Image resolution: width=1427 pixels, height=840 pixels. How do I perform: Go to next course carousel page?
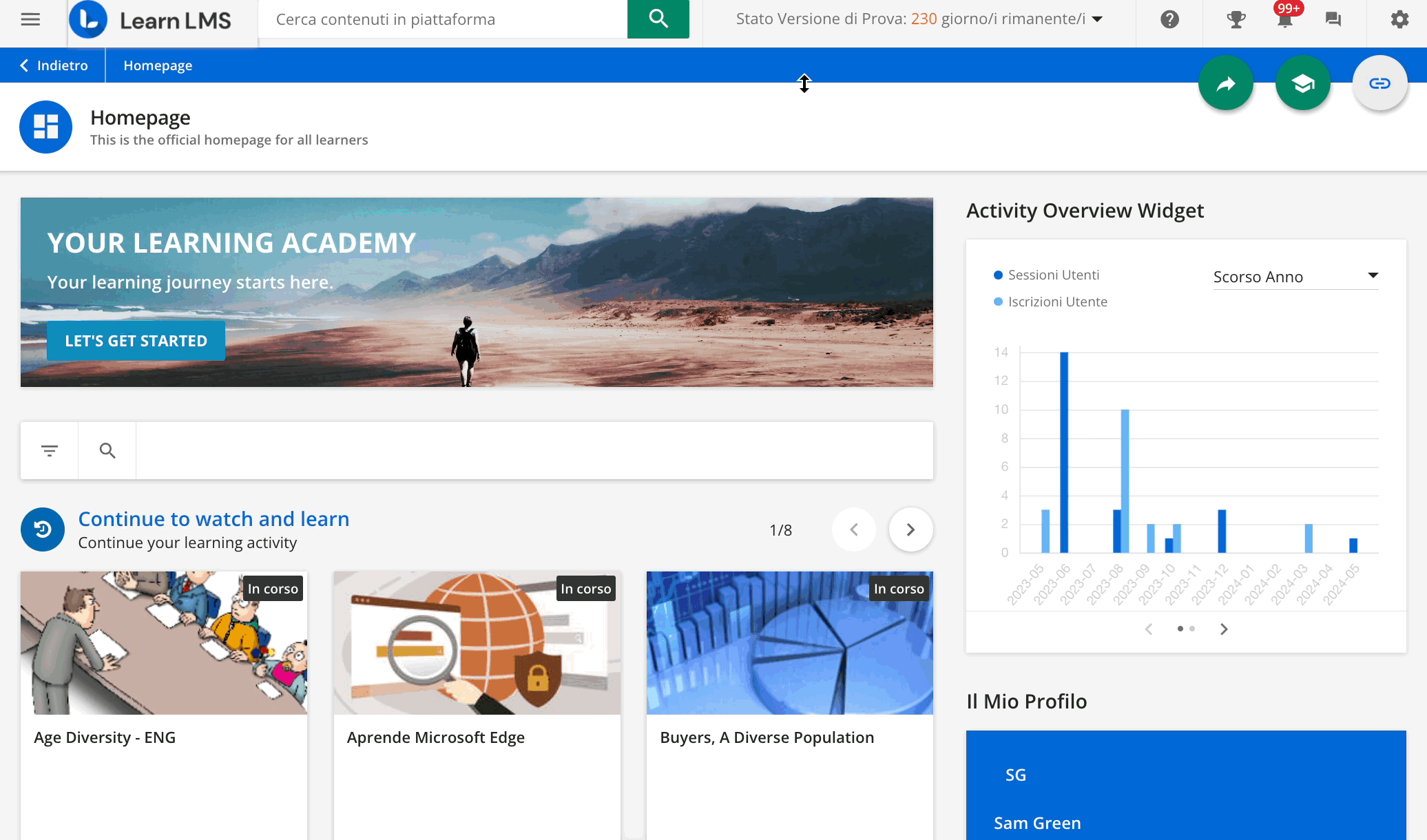coord(910,529)
